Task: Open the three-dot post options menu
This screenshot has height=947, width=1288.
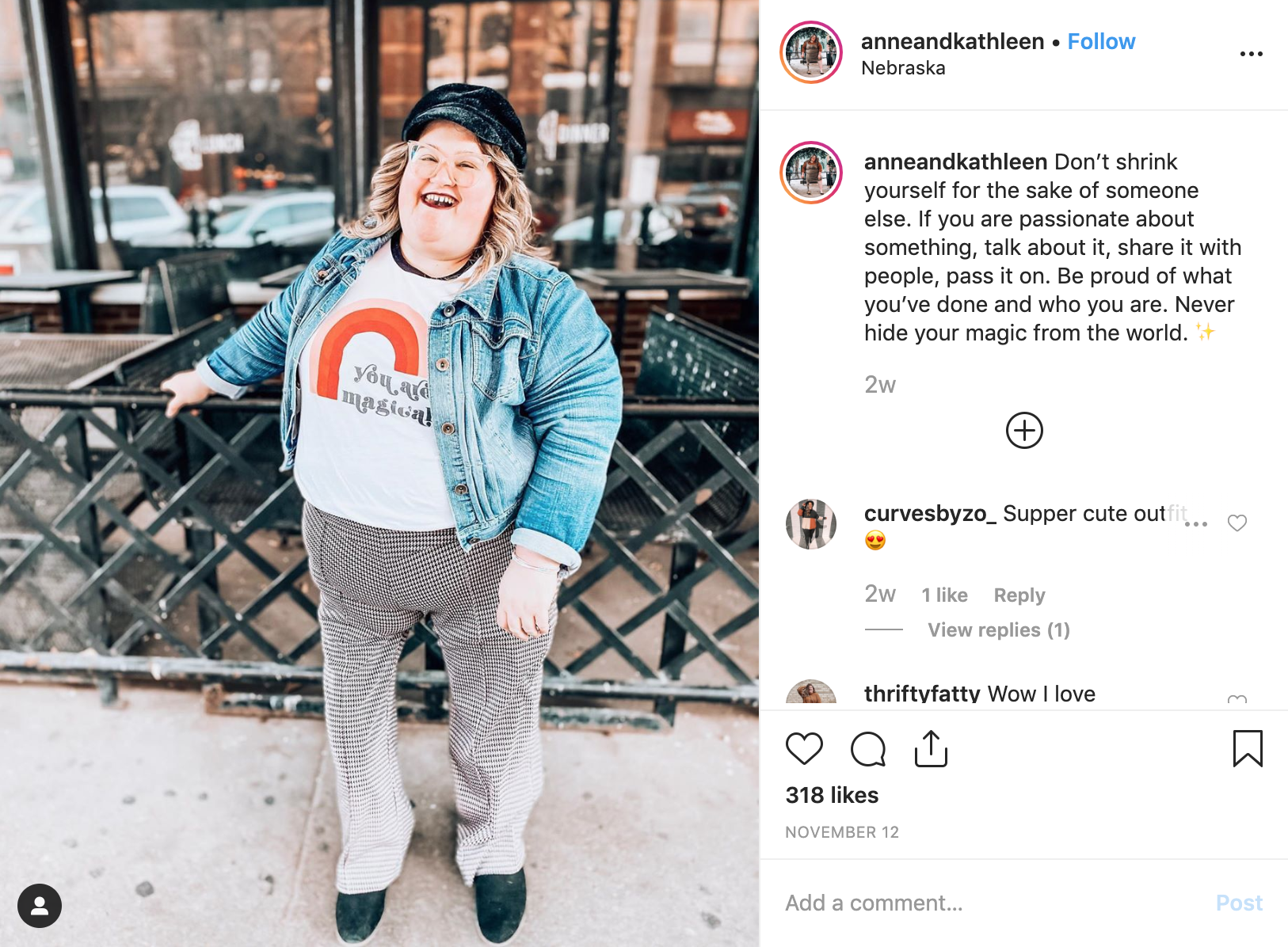Action: tap(1251, 54)
